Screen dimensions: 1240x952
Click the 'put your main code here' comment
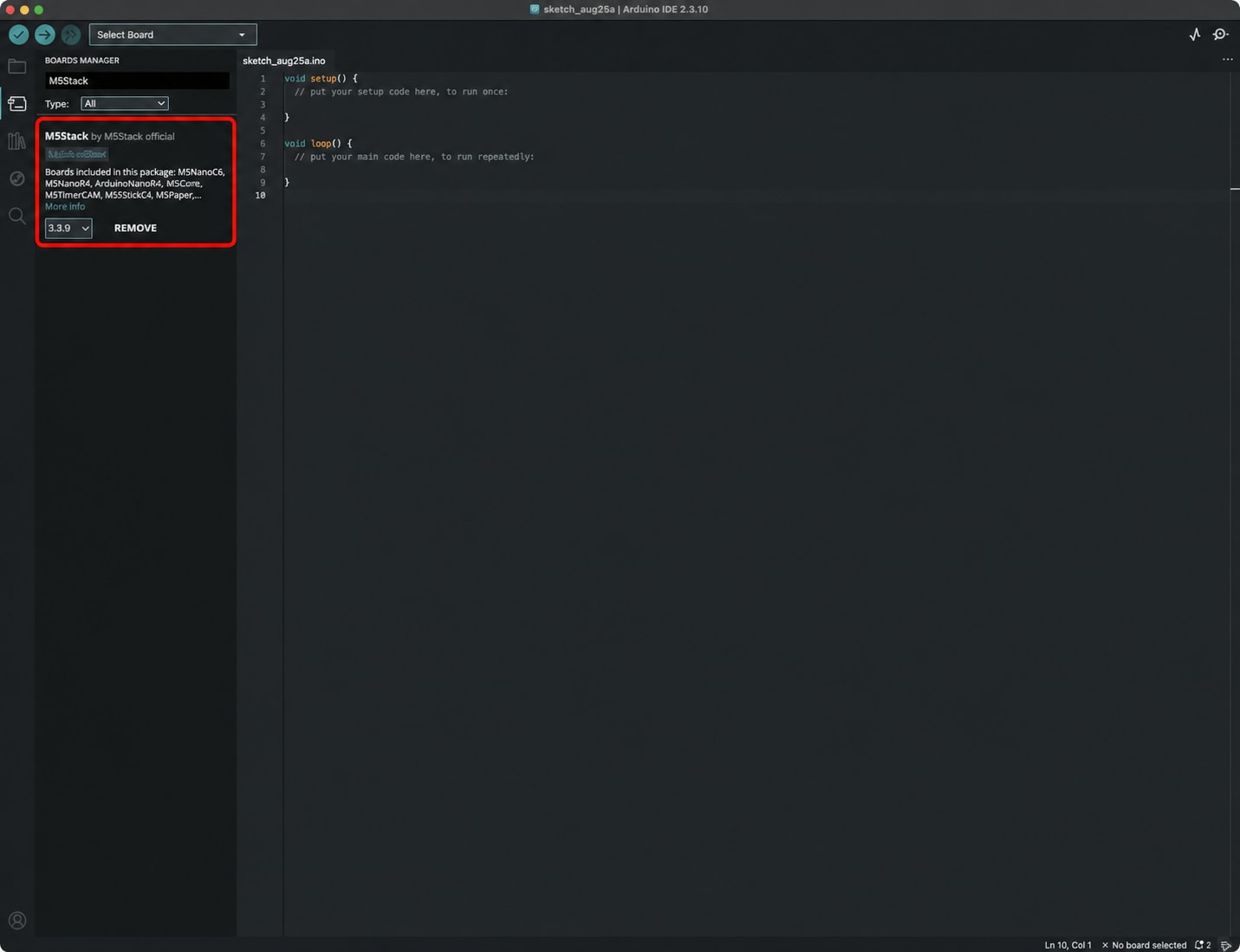click(414, 157)
